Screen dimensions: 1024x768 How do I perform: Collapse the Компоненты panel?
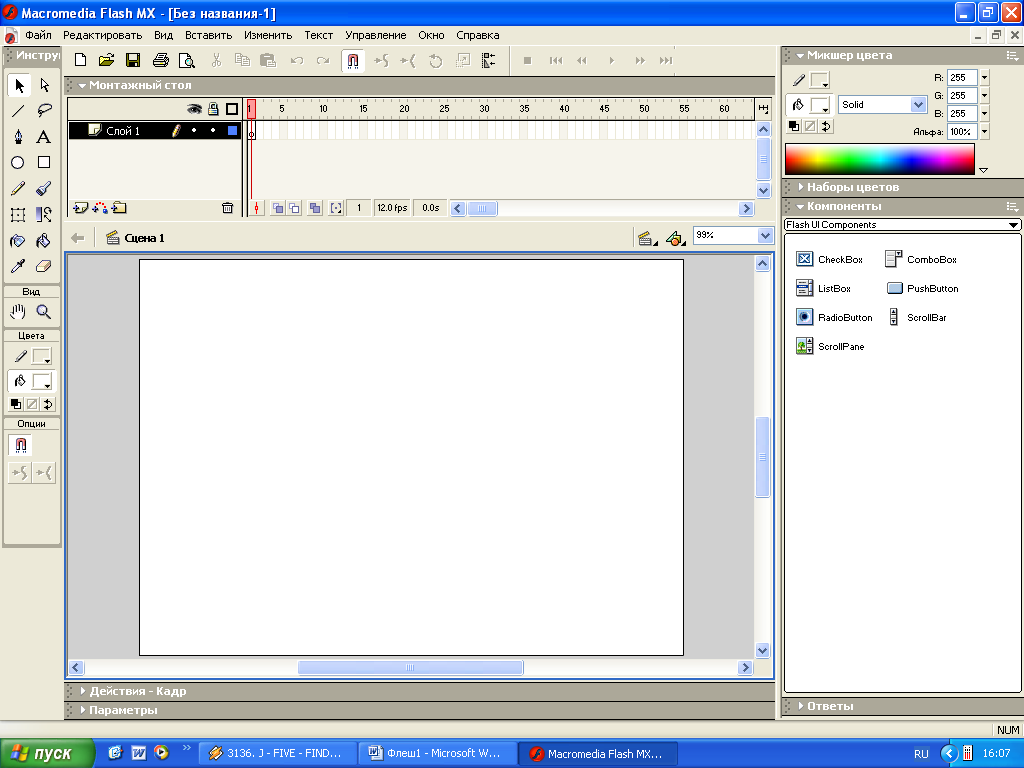tap(801, 206)
